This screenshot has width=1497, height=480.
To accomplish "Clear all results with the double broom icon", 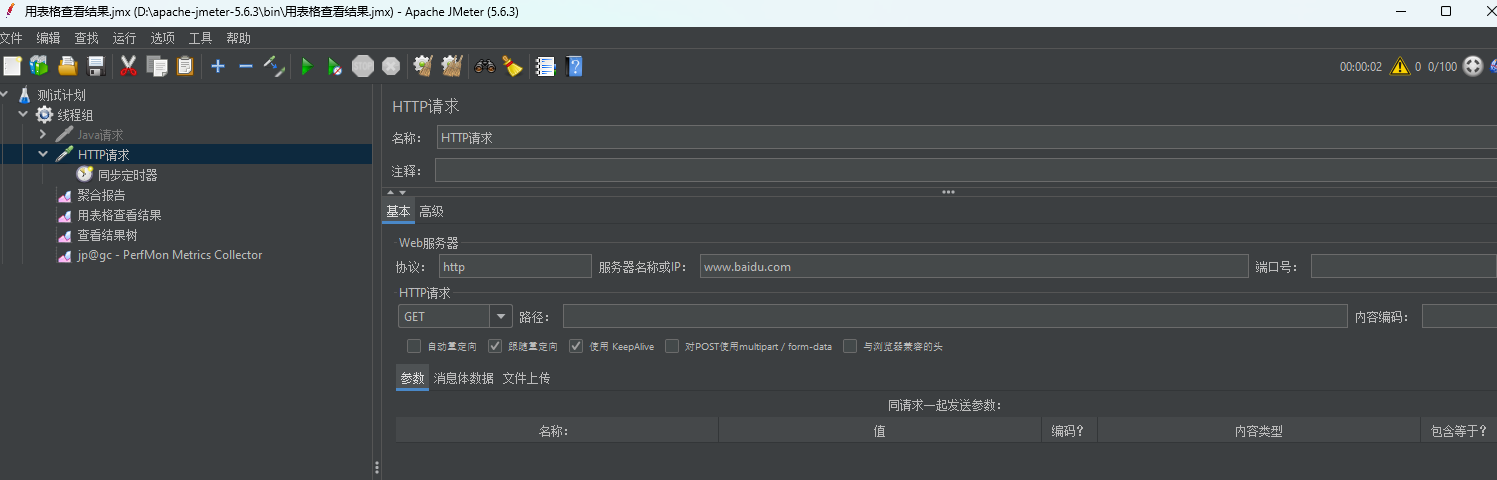I will pyautogui.click(x=452, y=66).
